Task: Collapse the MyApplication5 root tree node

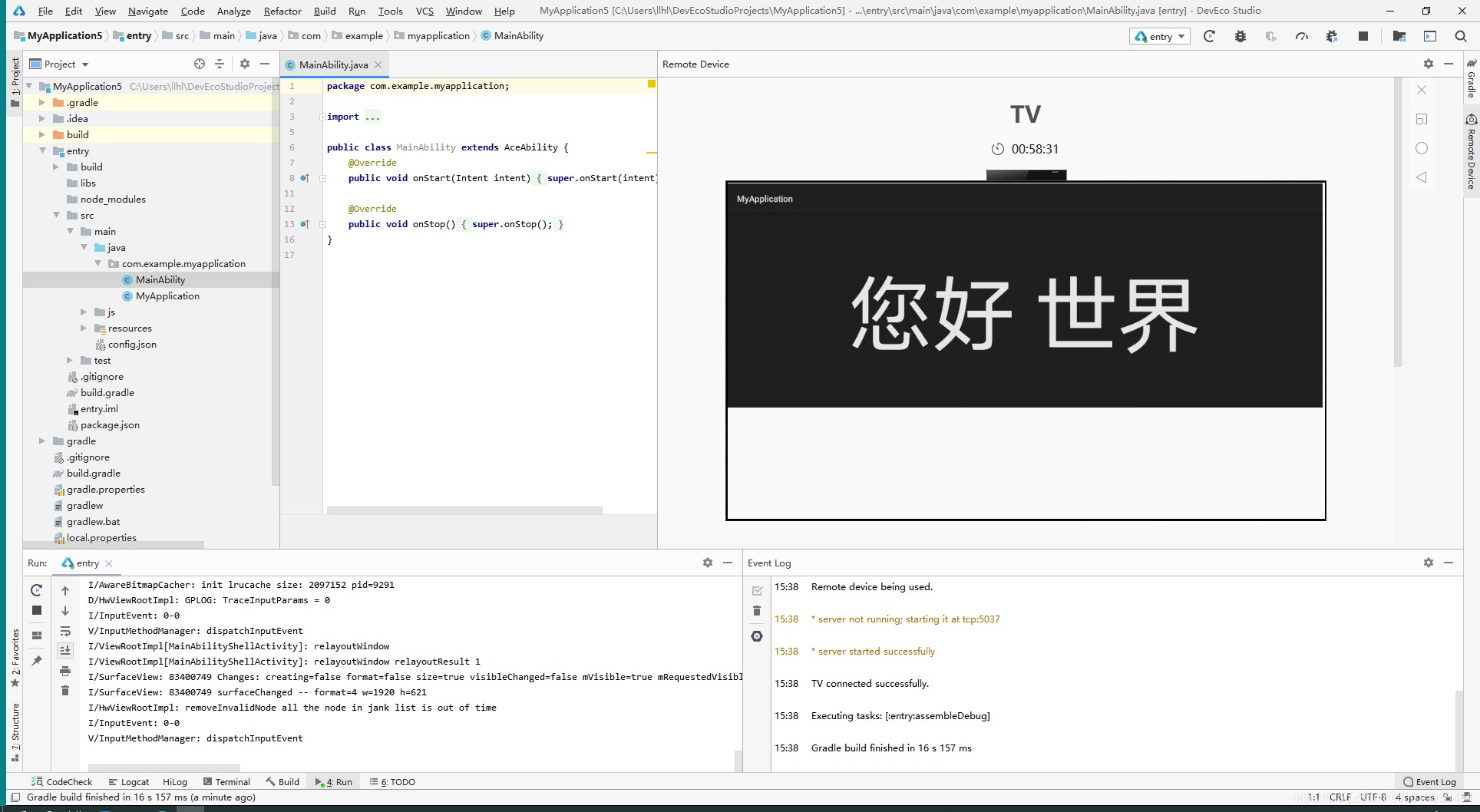Action: coord(29,86)
